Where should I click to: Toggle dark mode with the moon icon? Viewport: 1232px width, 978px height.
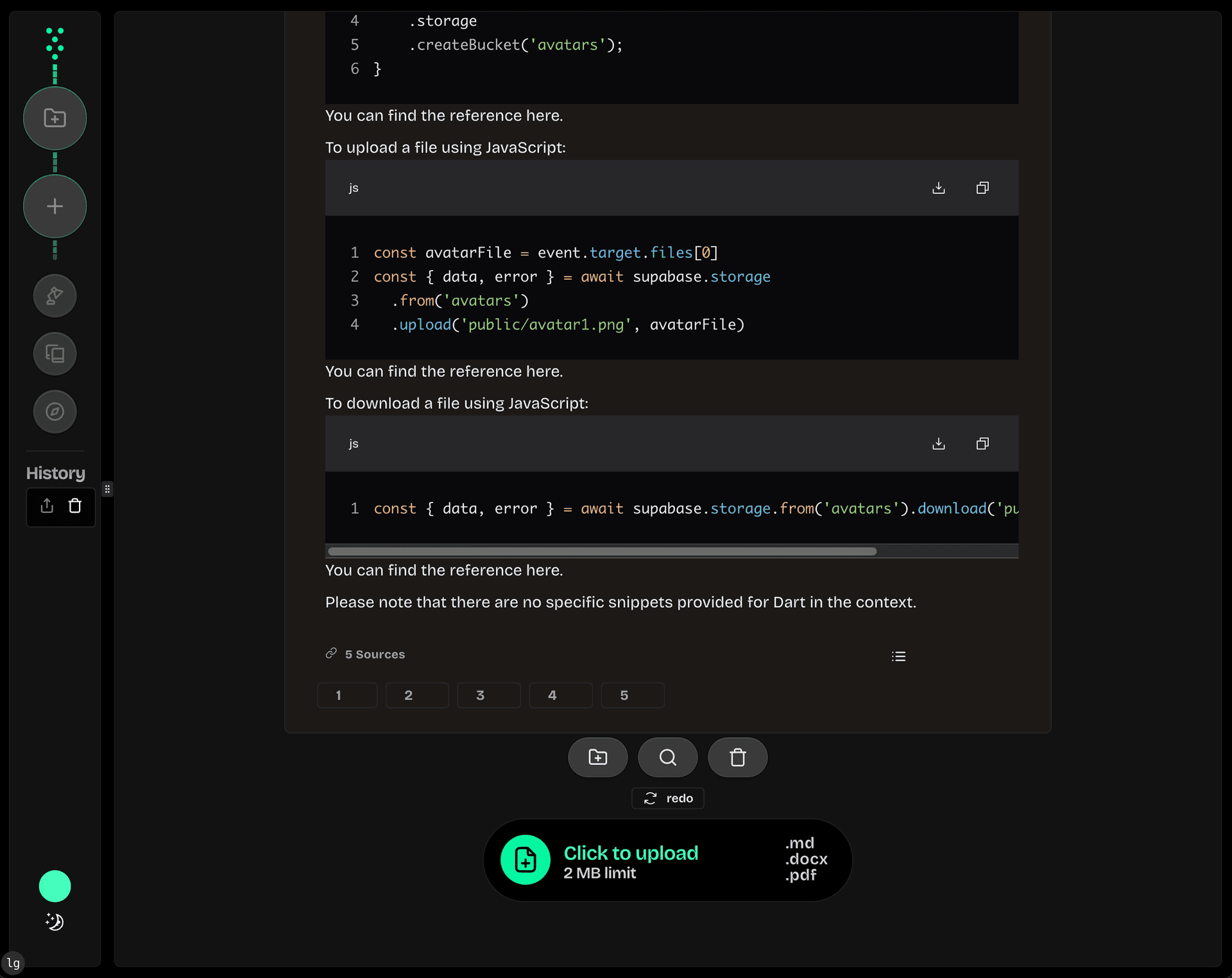click(x=55, y=922)
